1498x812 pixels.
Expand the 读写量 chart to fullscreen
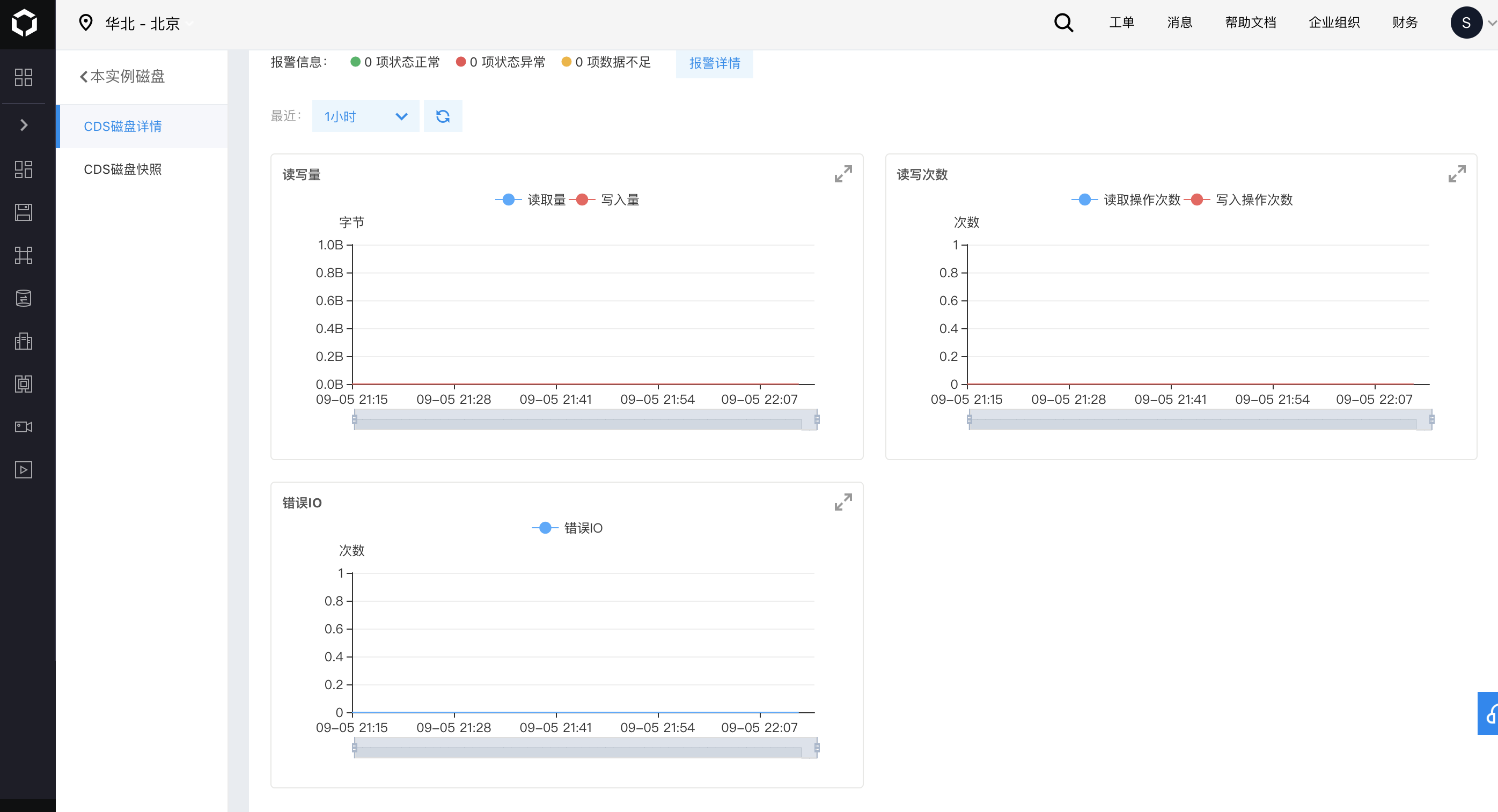[x=843, y=173]
